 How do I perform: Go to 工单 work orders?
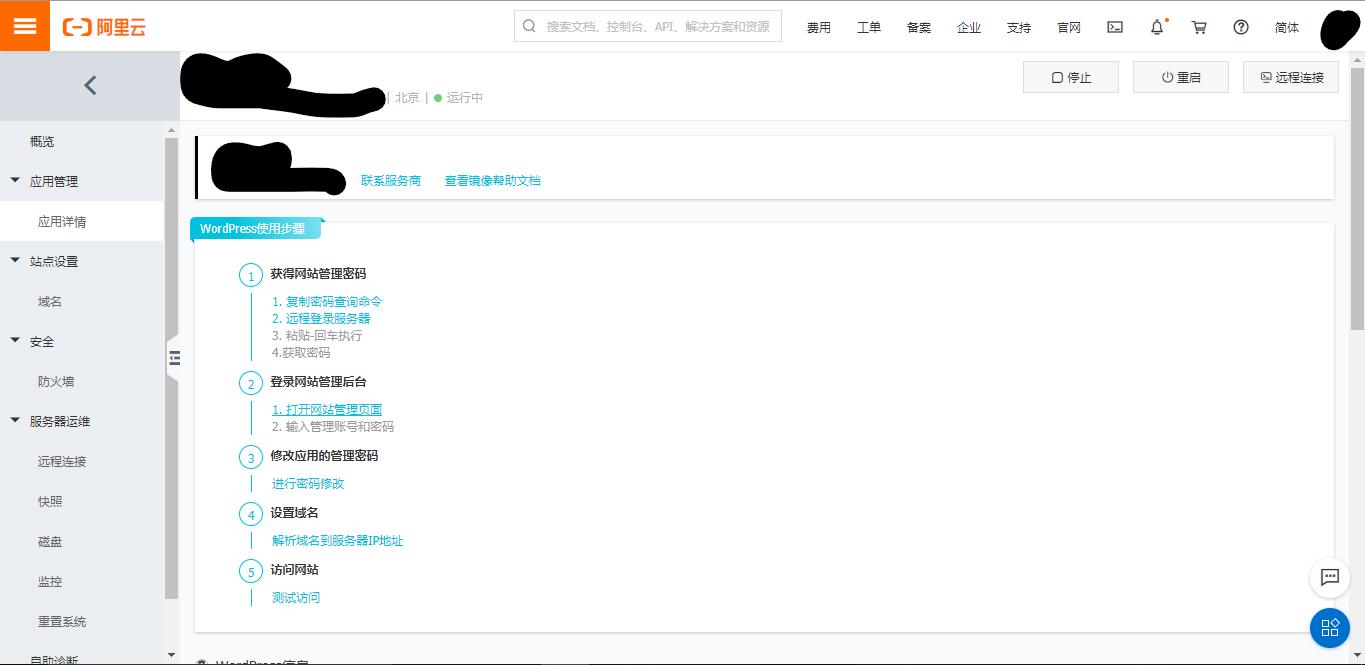click(868, 27)
